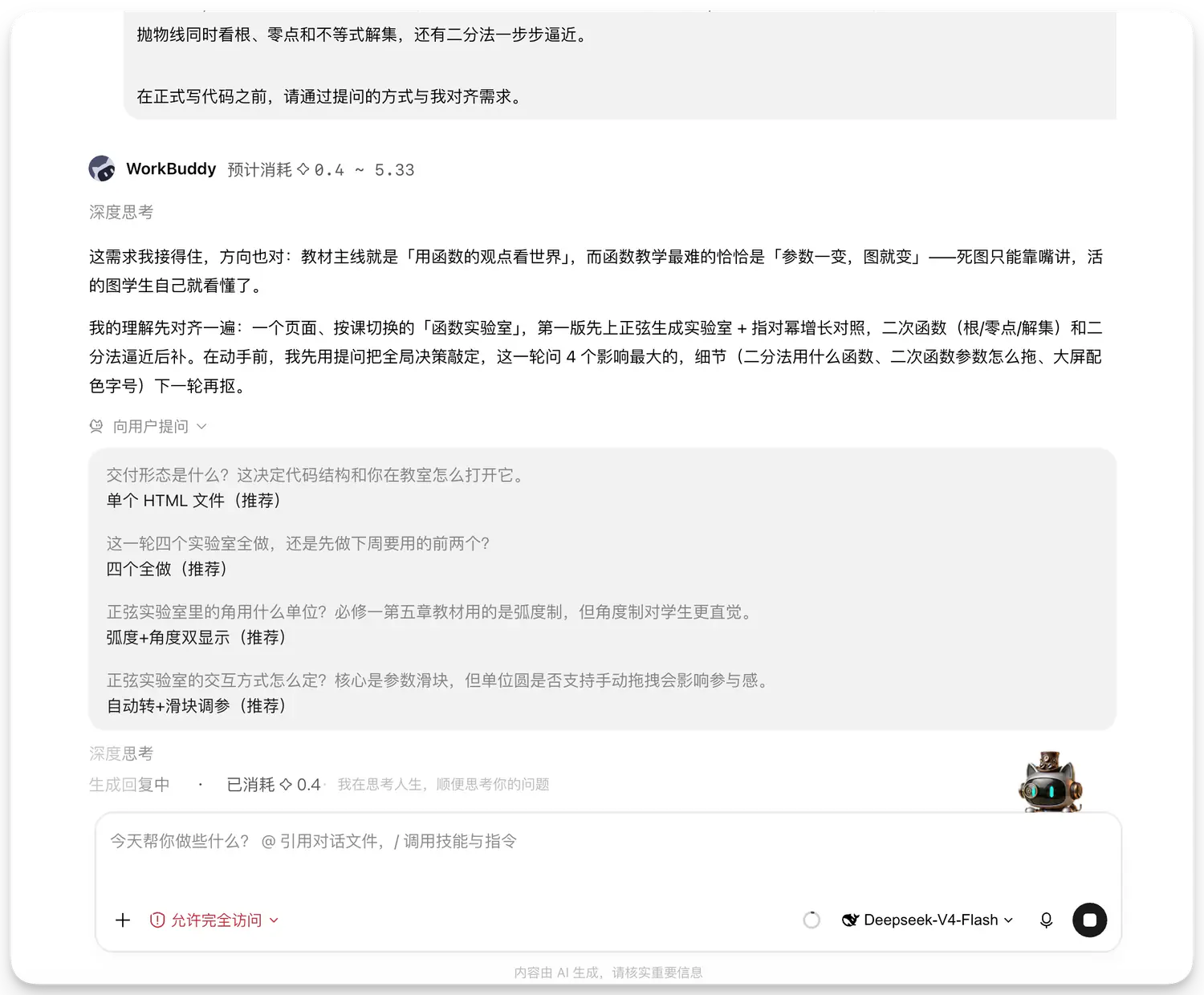Click the question about 正弦实验室的交互方式

440,680
